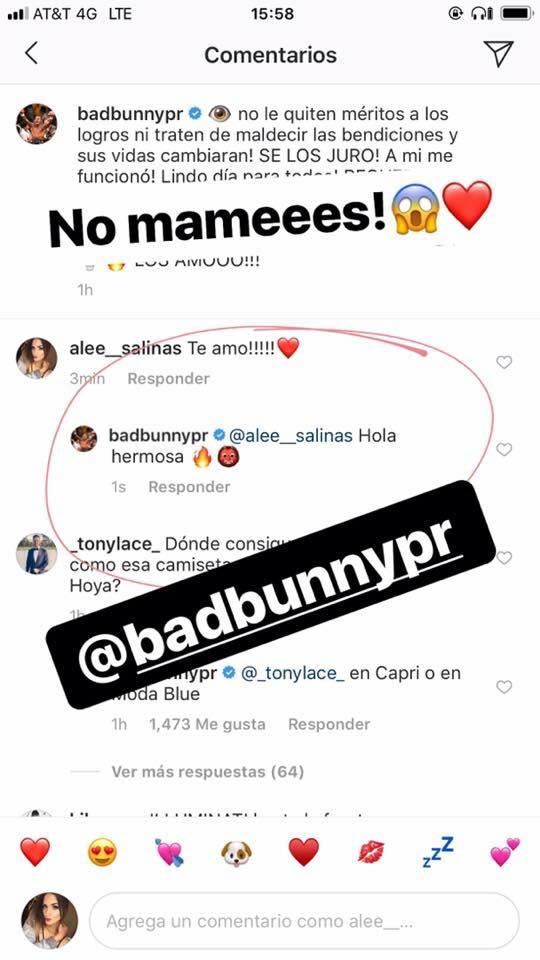
Task: Go back using the left arrow icon
Action: pyautogui.click(x=31, y=54)
